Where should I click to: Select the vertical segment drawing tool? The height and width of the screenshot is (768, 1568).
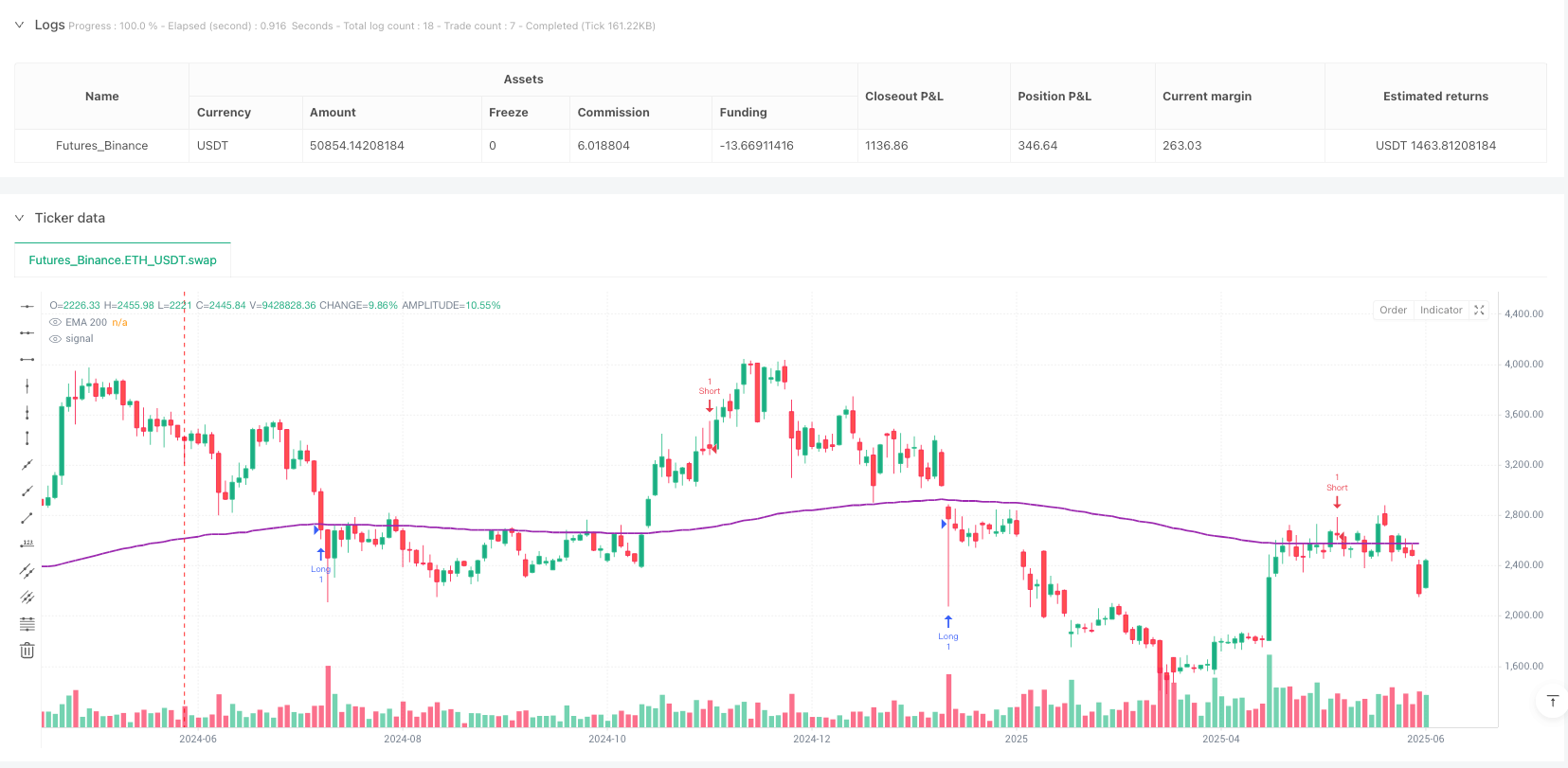[27, 438]
